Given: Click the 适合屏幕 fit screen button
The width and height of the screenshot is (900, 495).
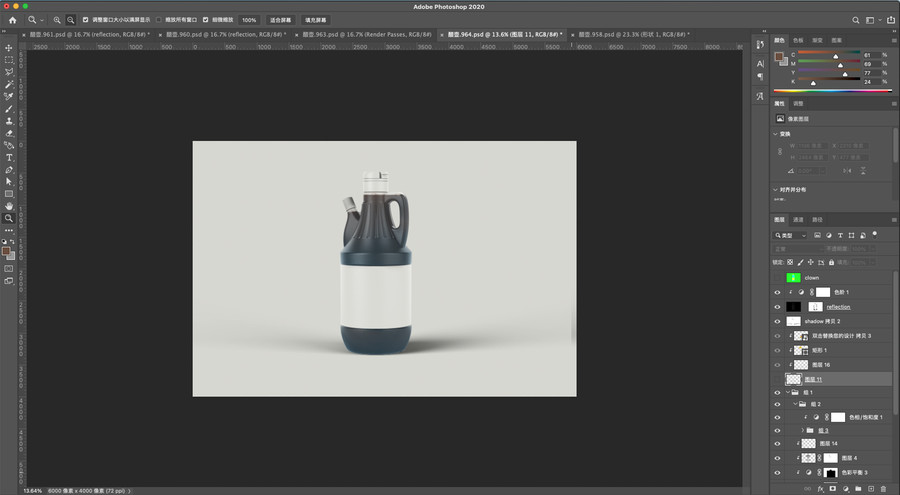Looking at the screenshot, I should [281, 20].
